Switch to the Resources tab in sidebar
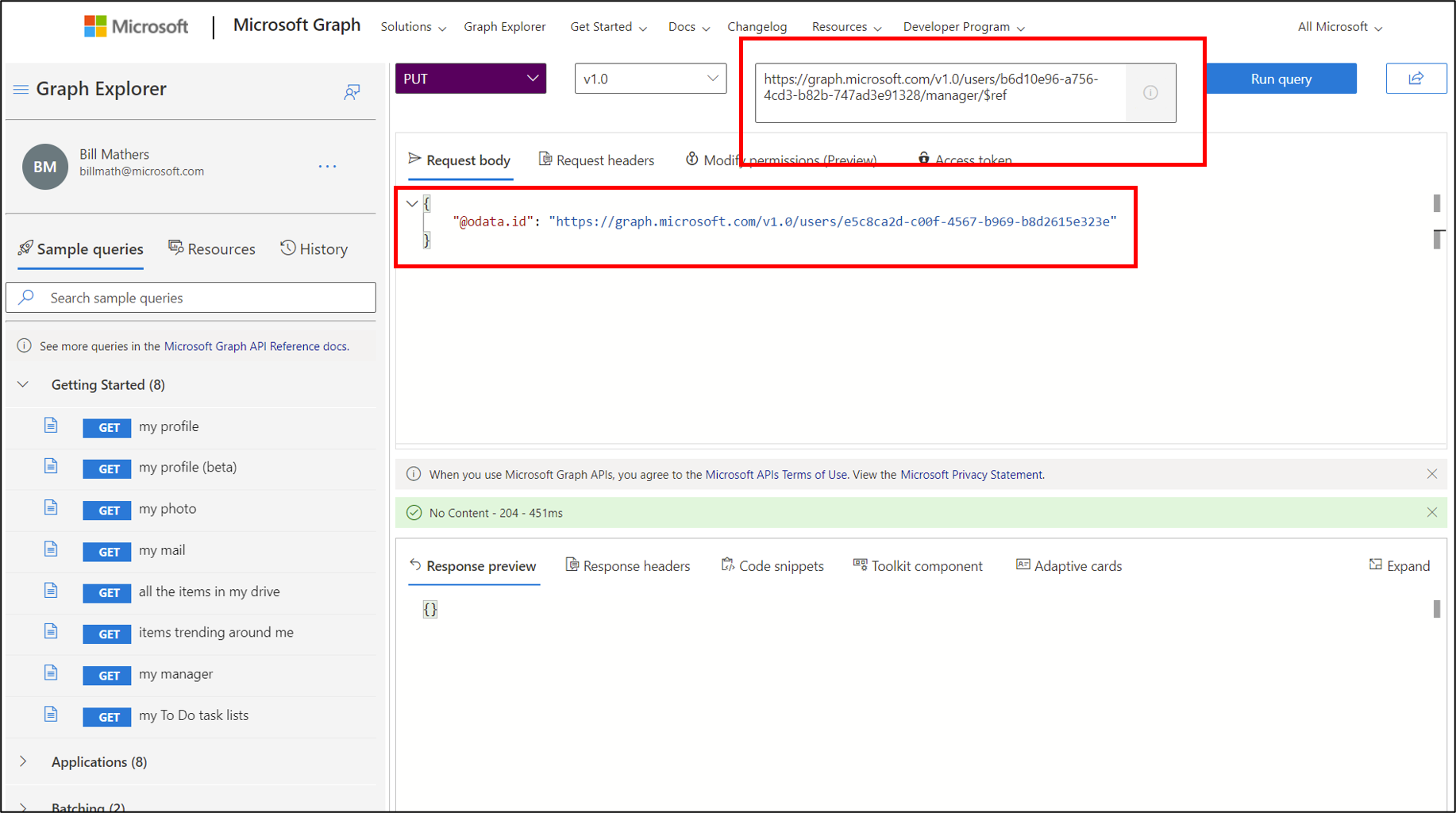The height and width of the screenshot is (813, 1456). (x=212, y=249)
